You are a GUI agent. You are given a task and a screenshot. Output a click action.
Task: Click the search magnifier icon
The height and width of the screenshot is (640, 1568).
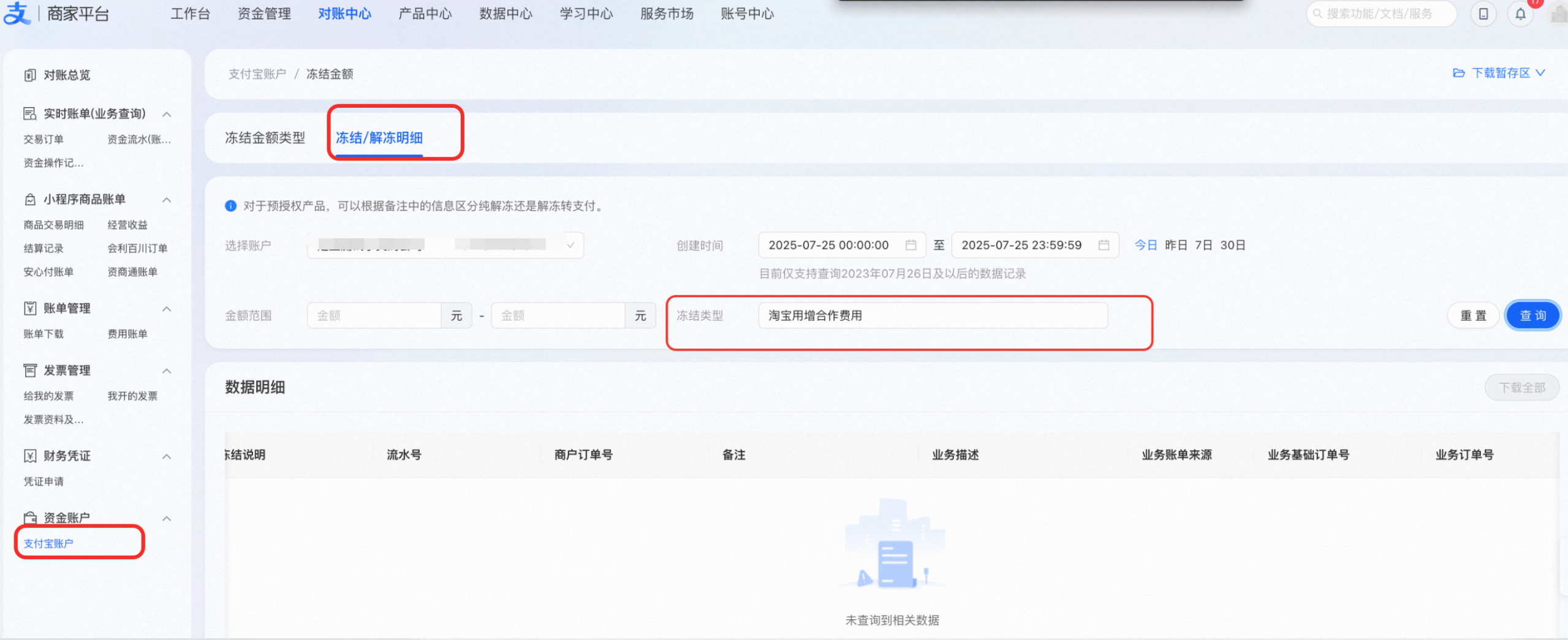[1317, 13]
